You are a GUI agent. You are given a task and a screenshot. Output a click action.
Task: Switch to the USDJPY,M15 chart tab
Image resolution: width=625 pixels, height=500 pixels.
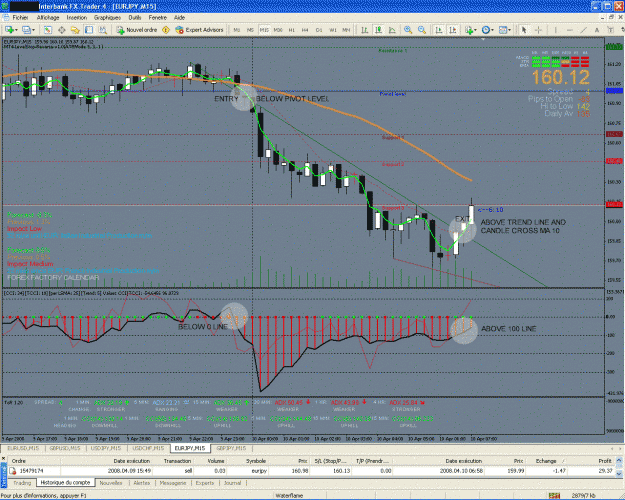(x=106, y=448)
